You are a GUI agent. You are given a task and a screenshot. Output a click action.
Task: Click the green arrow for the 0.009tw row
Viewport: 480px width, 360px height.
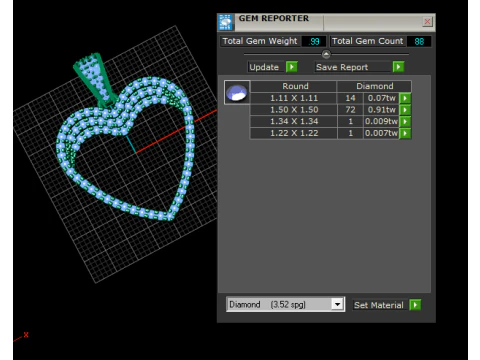(405, 122)
